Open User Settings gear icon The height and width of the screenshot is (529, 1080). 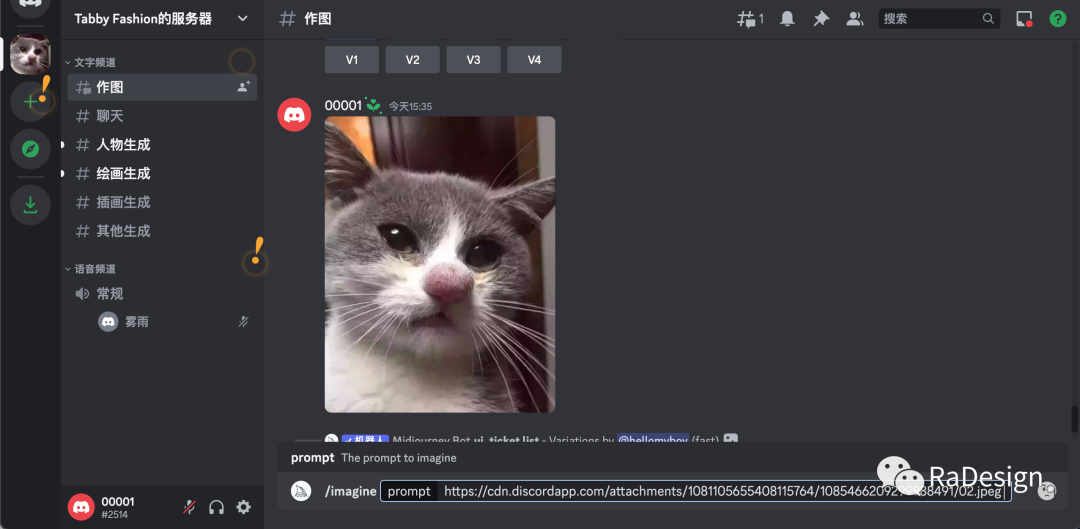(x=243, y=508)
